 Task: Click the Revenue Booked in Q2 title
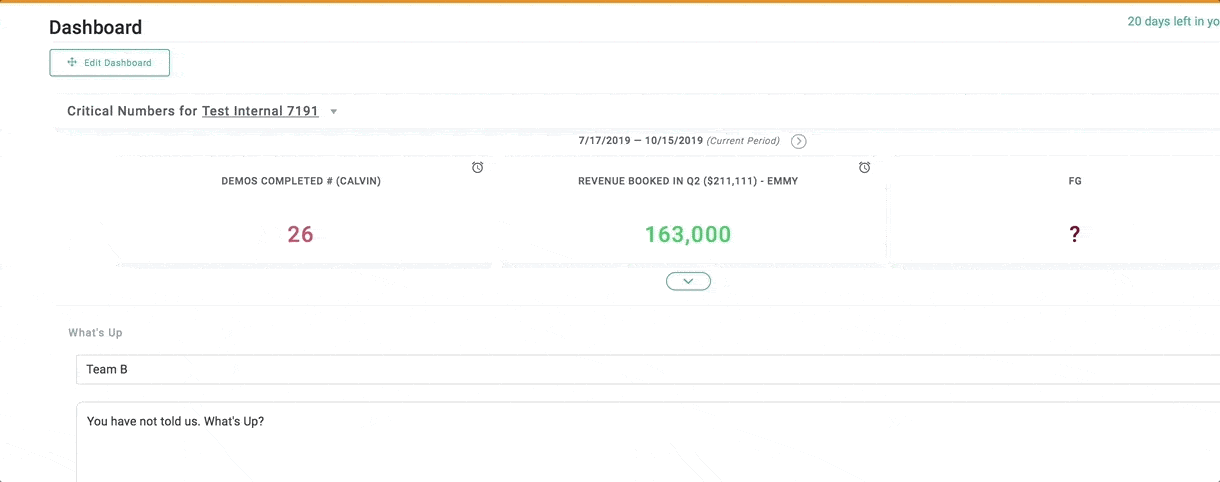click(x=688, y=182)
